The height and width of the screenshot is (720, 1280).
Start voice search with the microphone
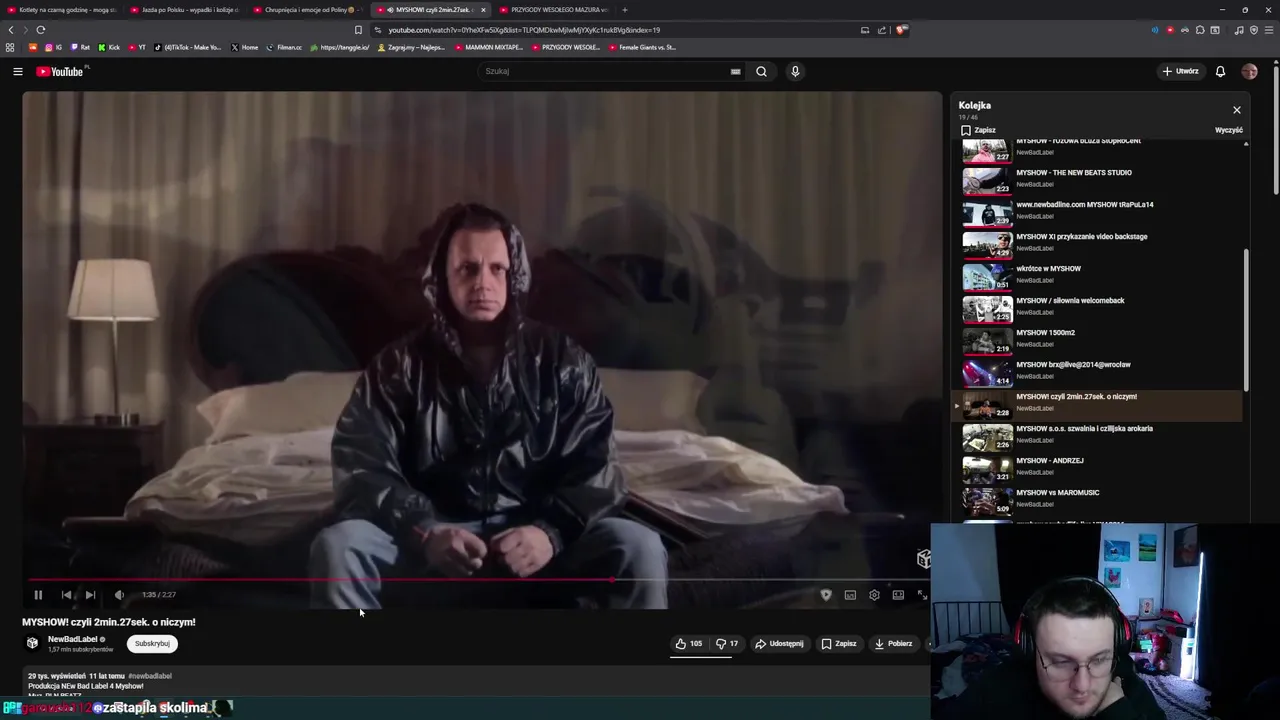[x=795, y=71]
